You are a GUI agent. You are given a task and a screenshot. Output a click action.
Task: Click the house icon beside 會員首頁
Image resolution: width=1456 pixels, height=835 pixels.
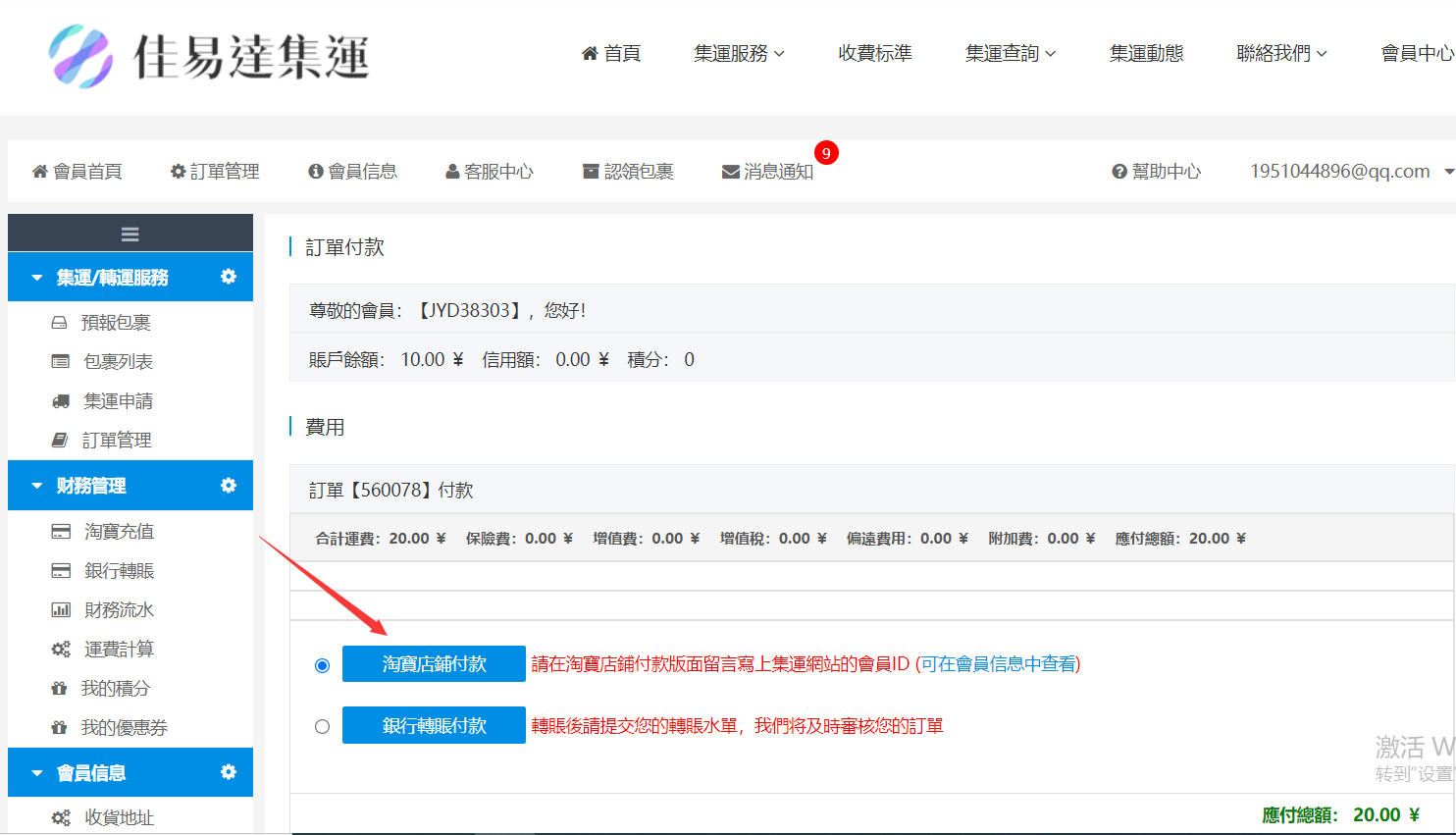coord(40,171)
